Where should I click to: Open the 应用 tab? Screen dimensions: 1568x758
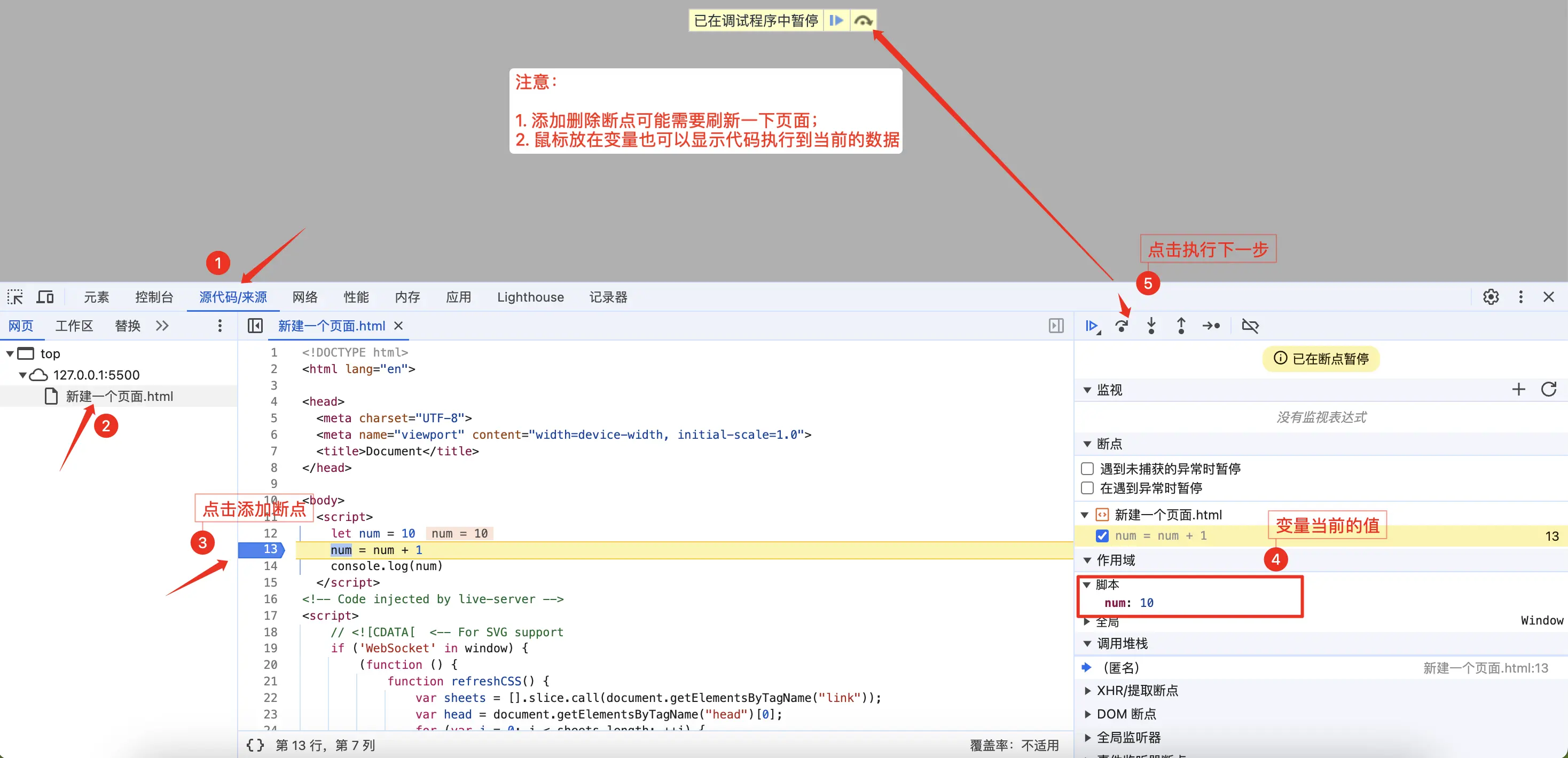coord(458,297)
